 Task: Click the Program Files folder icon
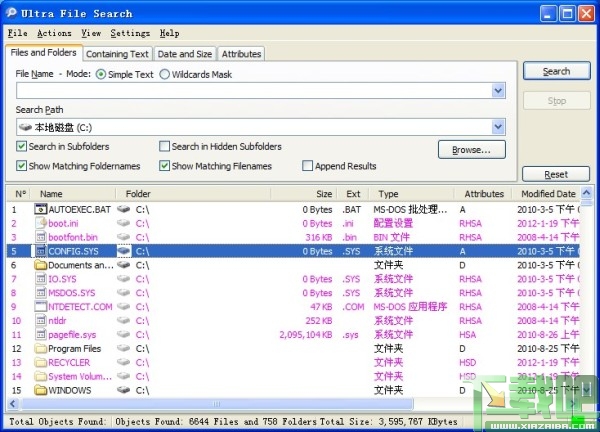point(40,348)
